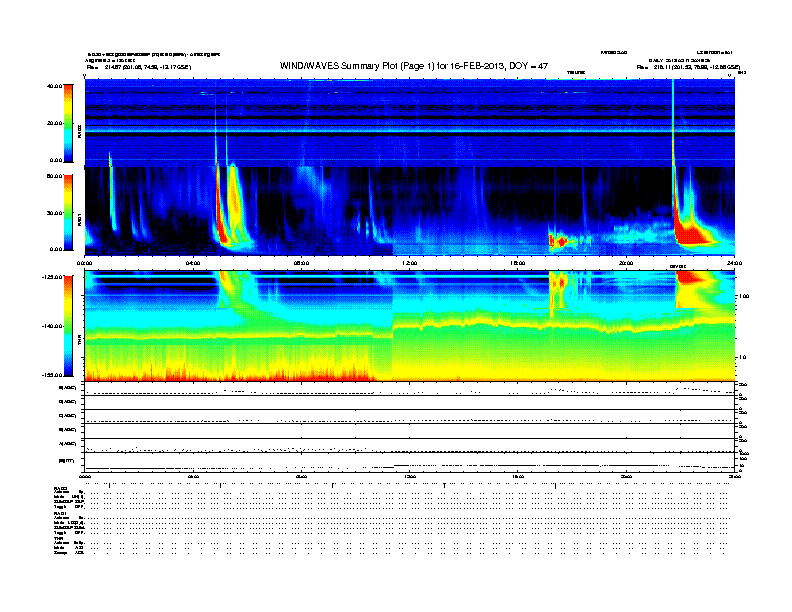
Task: Click 08:00 tick label below RAD1 panel
Action: [301, 263]
